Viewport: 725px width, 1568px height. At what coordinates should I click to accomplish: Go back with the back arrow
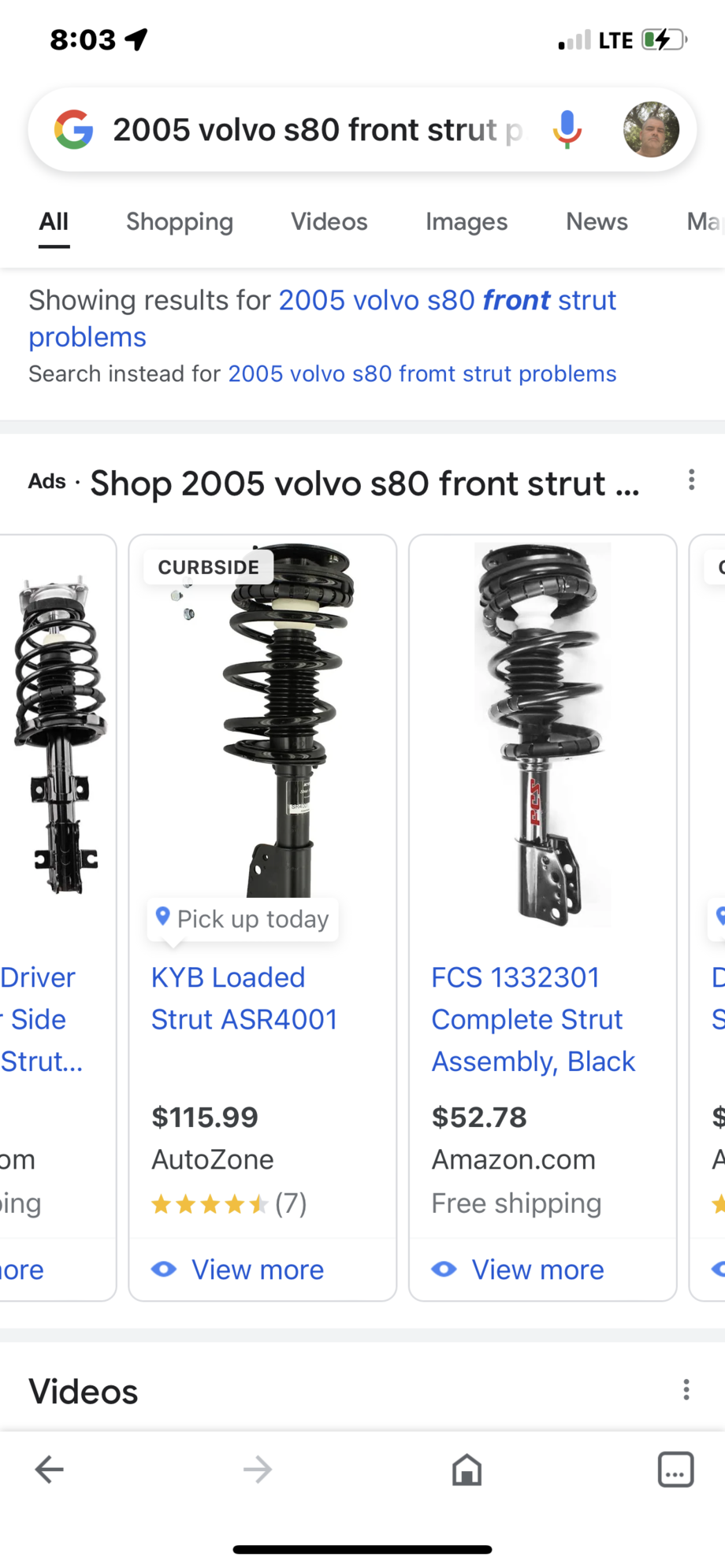point(50,1469)
